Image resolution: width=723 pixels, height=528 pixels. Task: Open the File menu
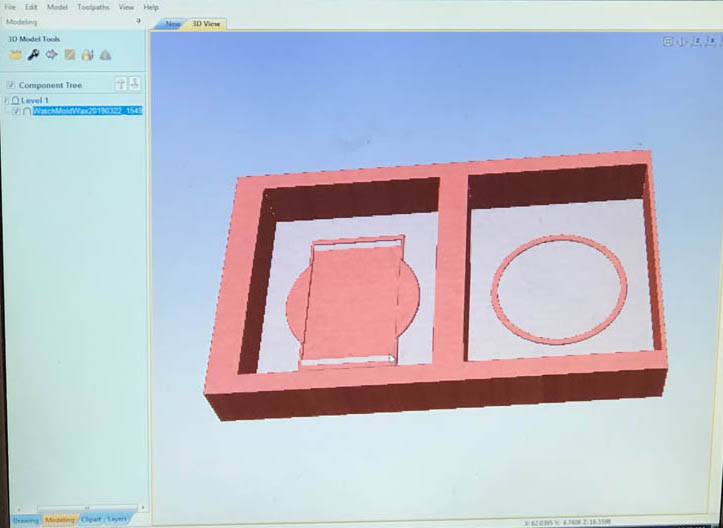tap(9, 7)
